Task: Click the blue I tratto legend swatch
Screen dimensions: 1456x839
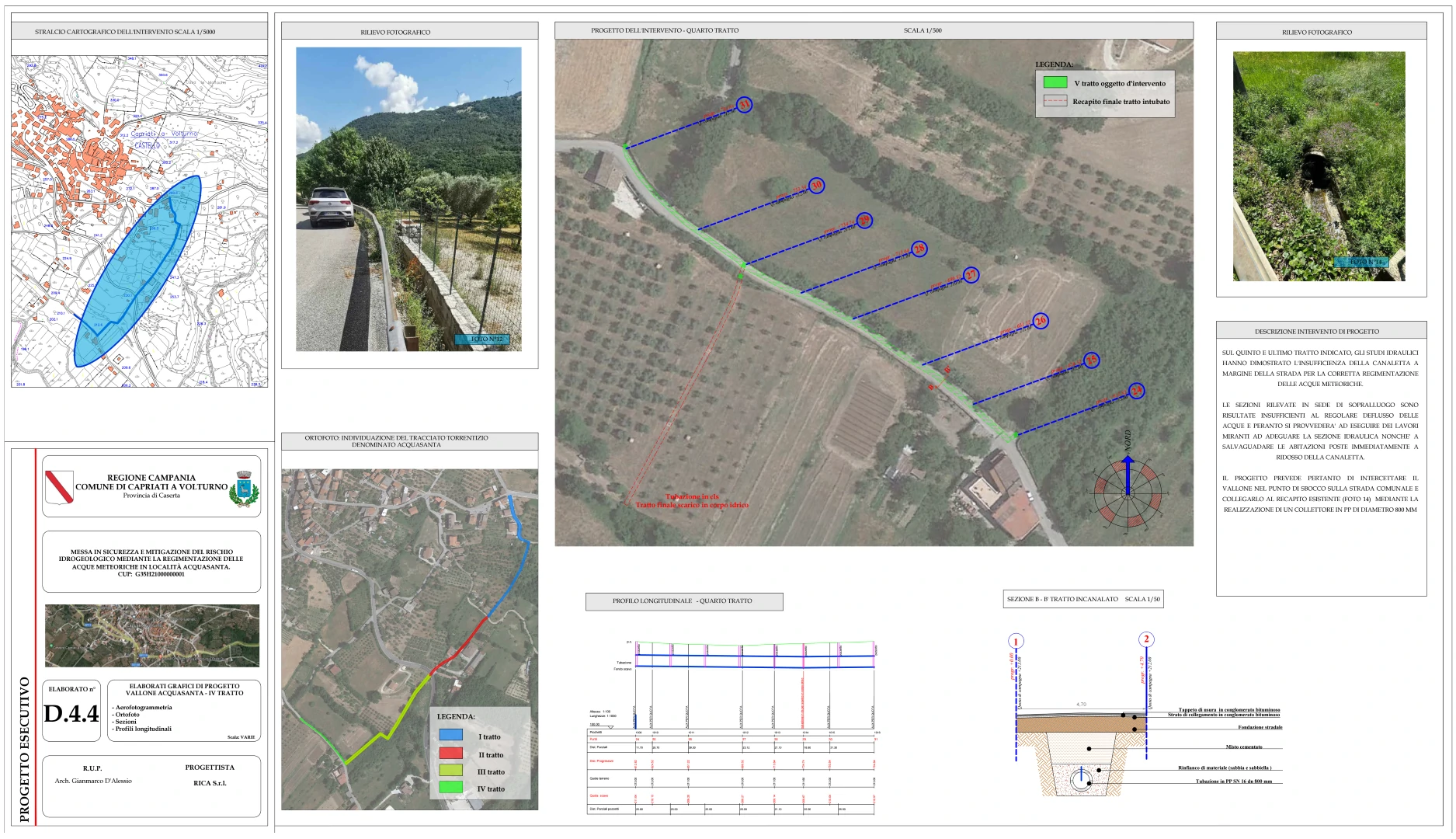Action: click(450, 735)
